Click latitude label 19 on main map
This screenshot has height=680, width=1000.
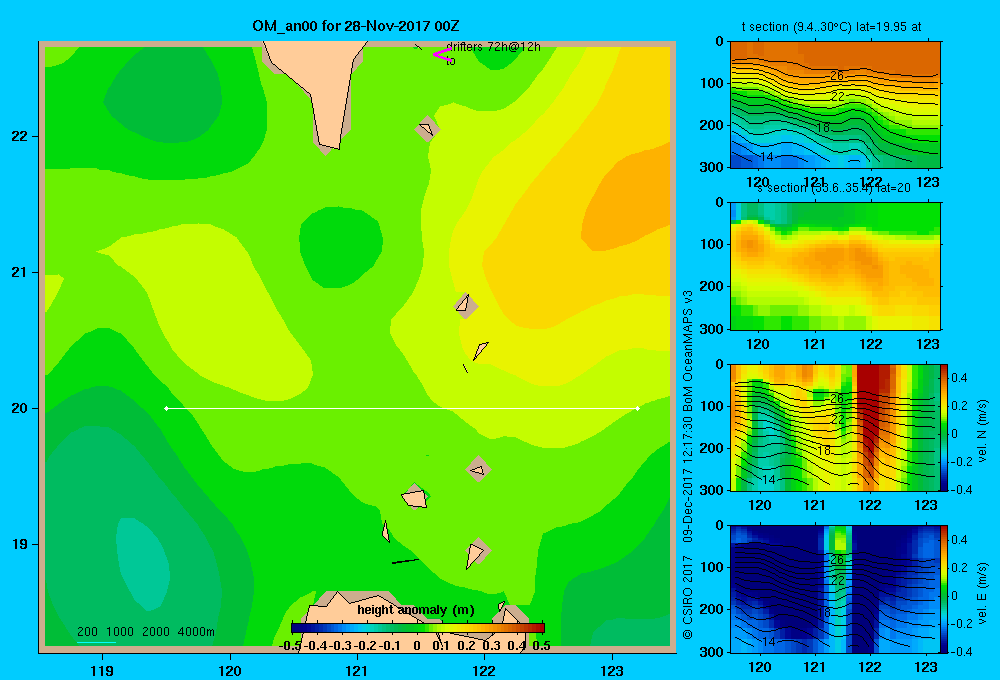[20, 544]
